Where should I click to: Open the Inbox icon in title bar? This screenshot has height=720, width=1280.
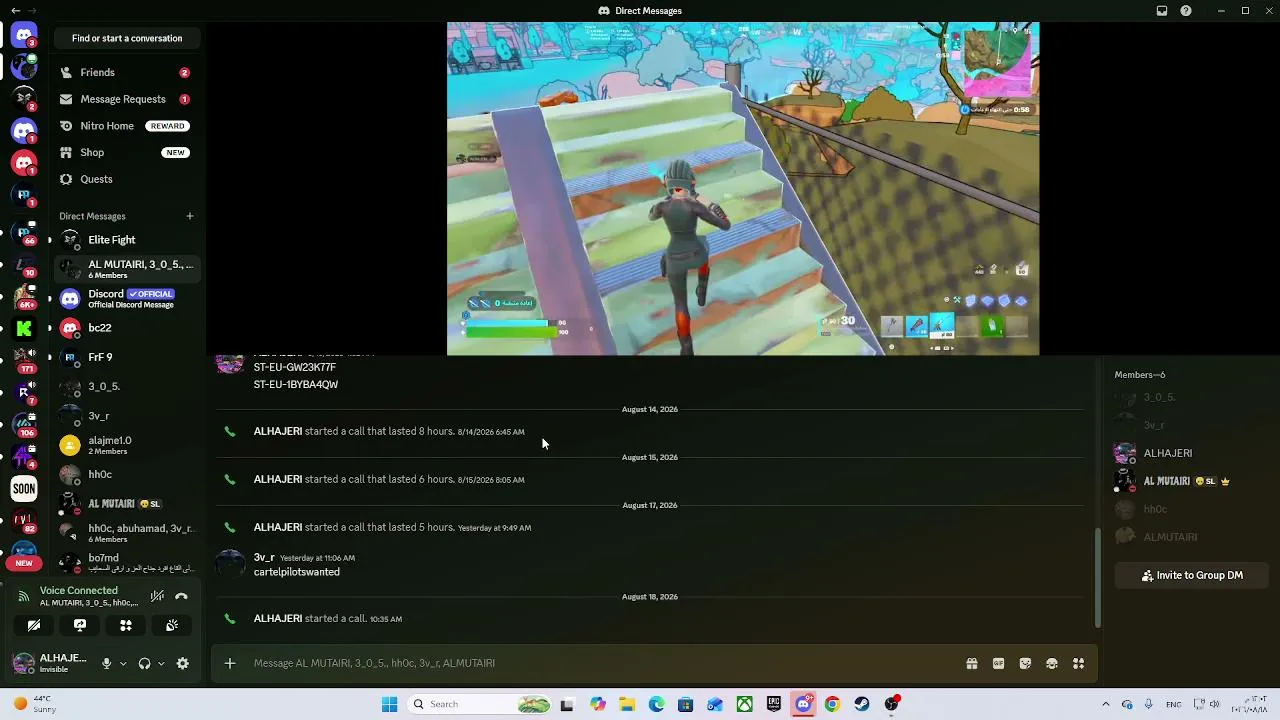pos(1162,11)
